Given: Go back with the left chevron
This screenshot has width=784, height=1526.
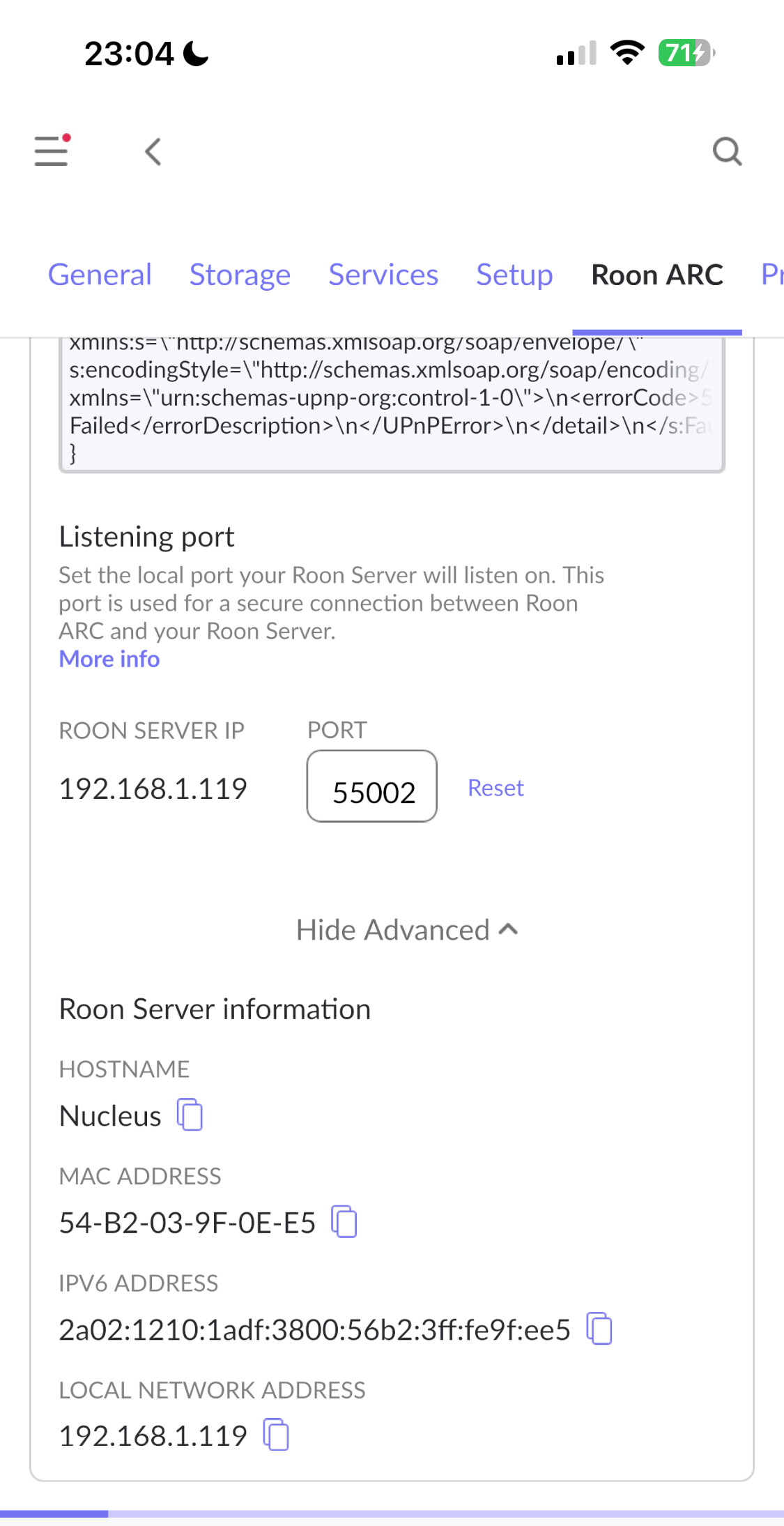Looking at the screenshot, I should click(x=153, y=151).
